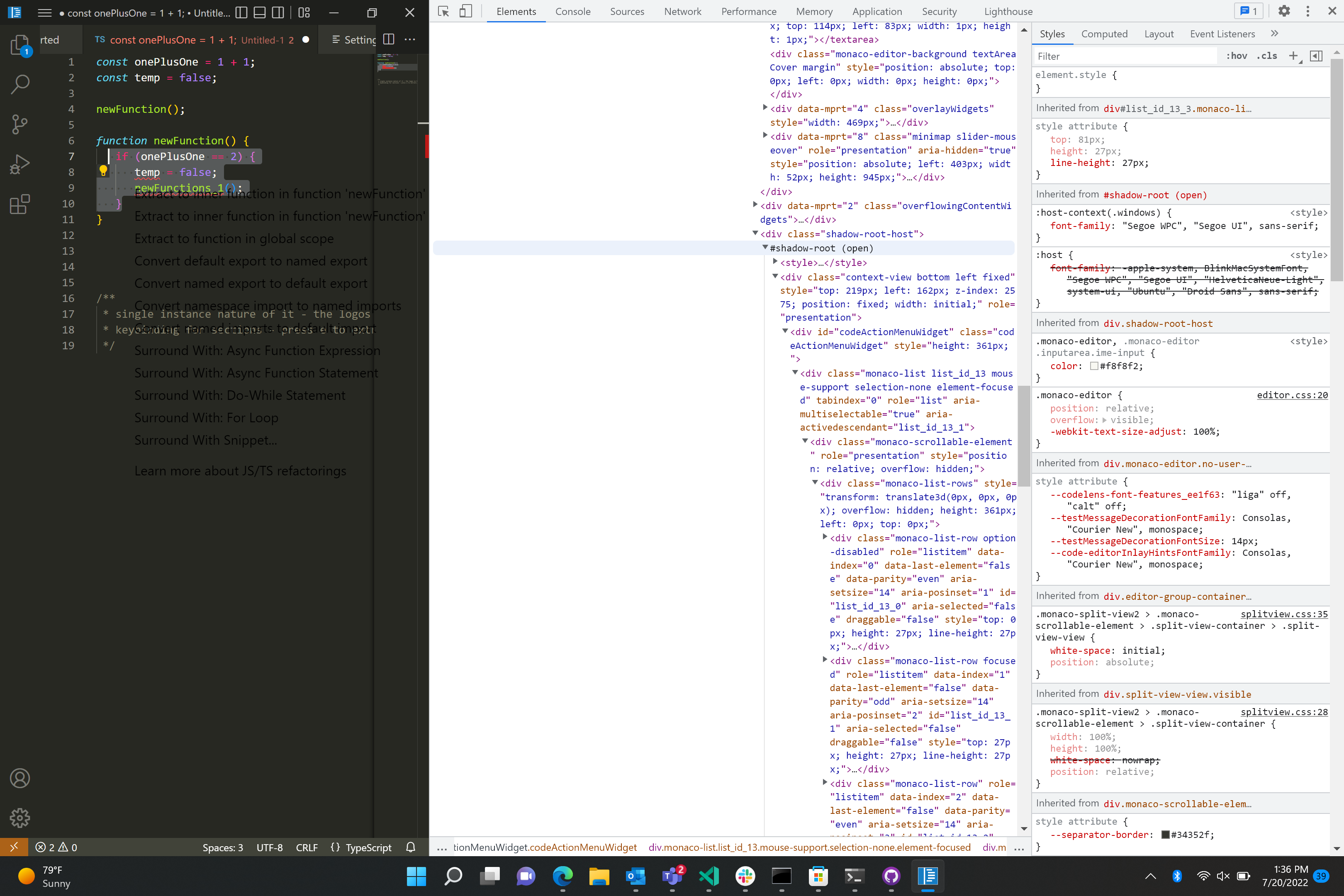1344x896 pixels.
Task: Click the notifications bell in status bar
Action: coord(411,847)
